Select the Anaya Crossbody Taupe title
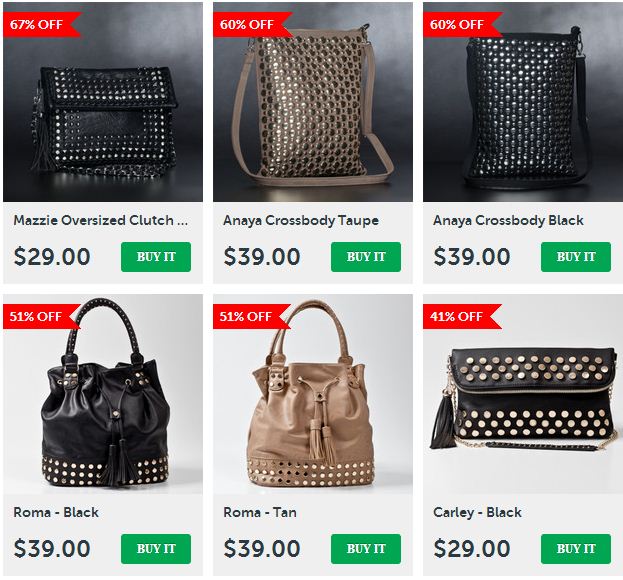This screenshot has width=623, height=580. tap(301, 220)
